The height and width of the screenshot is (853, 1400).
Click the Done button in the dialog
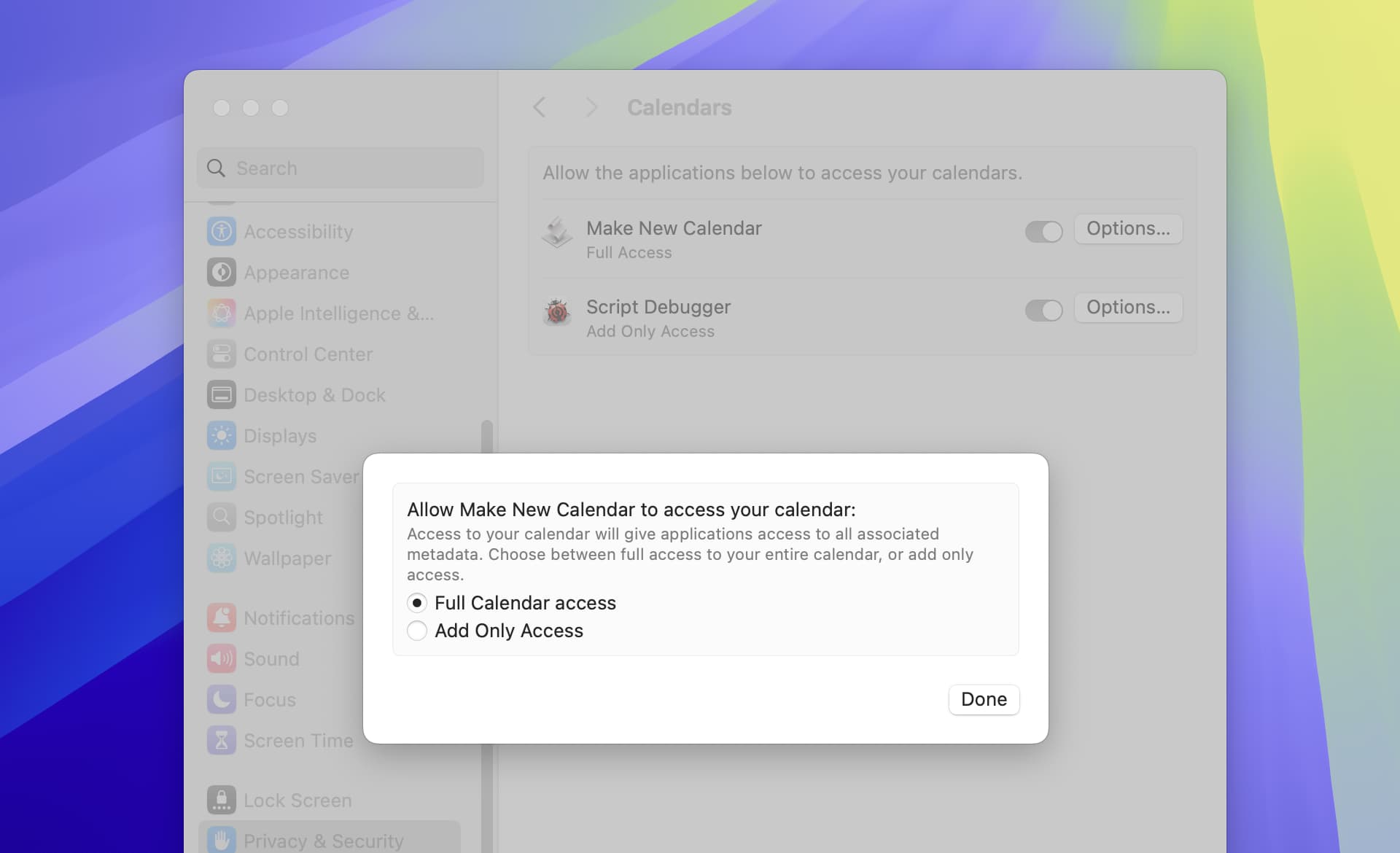tap(984, 699)
